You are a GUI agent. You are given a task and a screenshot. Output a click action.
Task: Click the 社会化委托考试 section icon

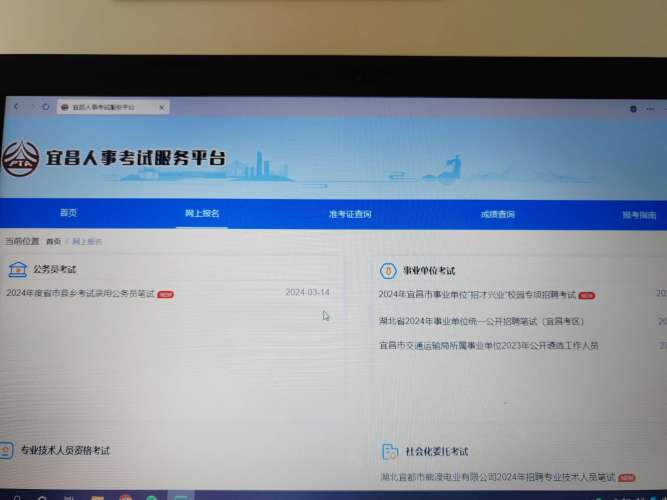pyautogui.click(x=390, y=453)
